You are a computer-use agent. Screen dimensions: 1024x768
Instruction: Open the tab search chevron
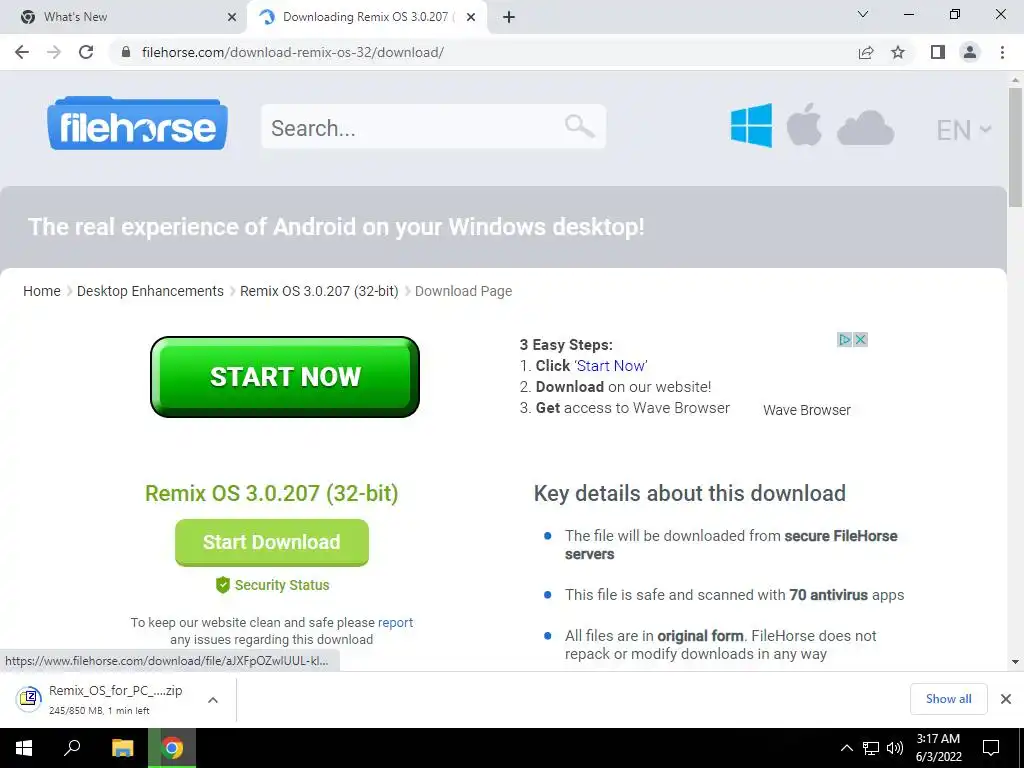pyautogui.click(x=863, y=14)
